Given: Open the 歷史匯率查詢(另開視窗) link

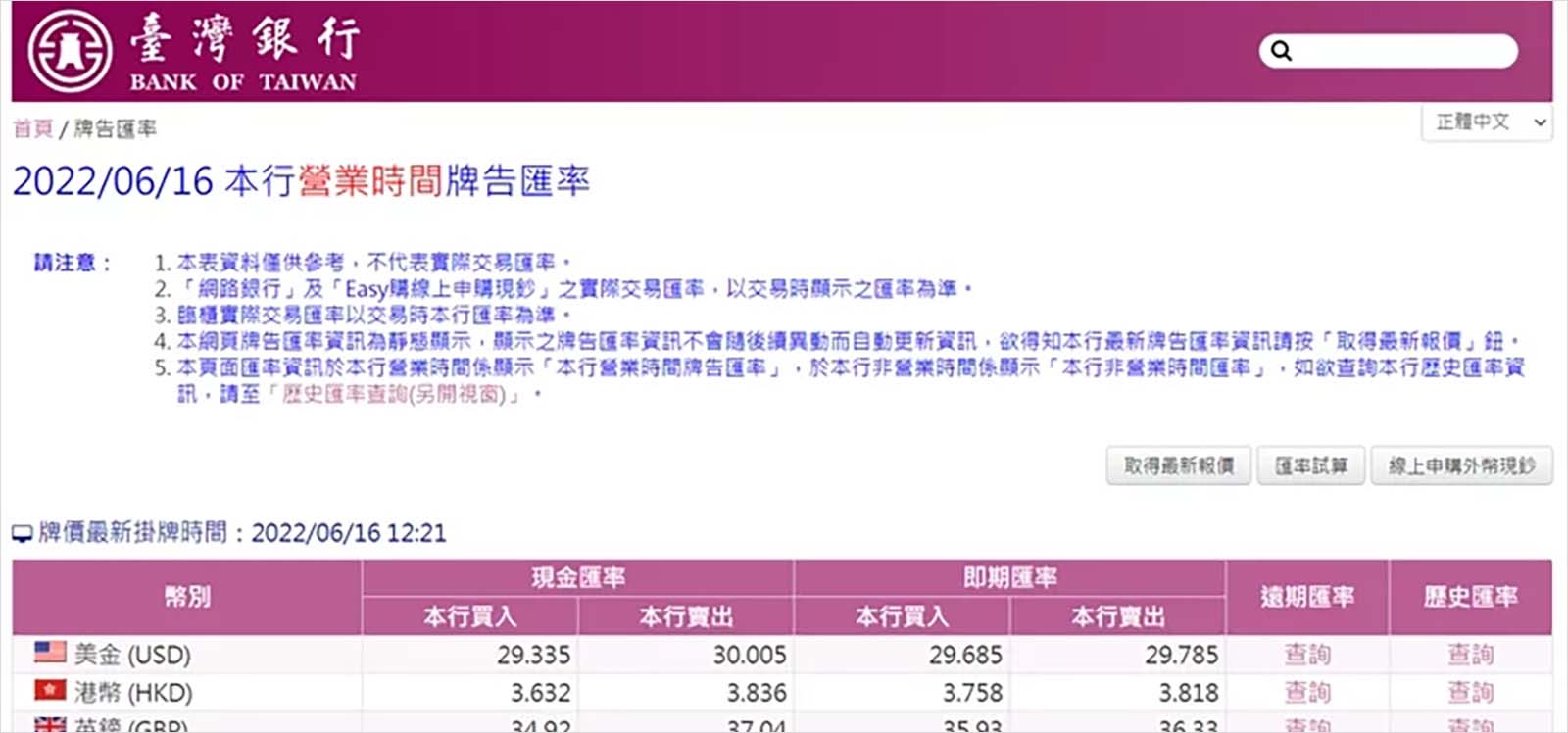Looking at the screenshot, I should [x=394, y=395].
